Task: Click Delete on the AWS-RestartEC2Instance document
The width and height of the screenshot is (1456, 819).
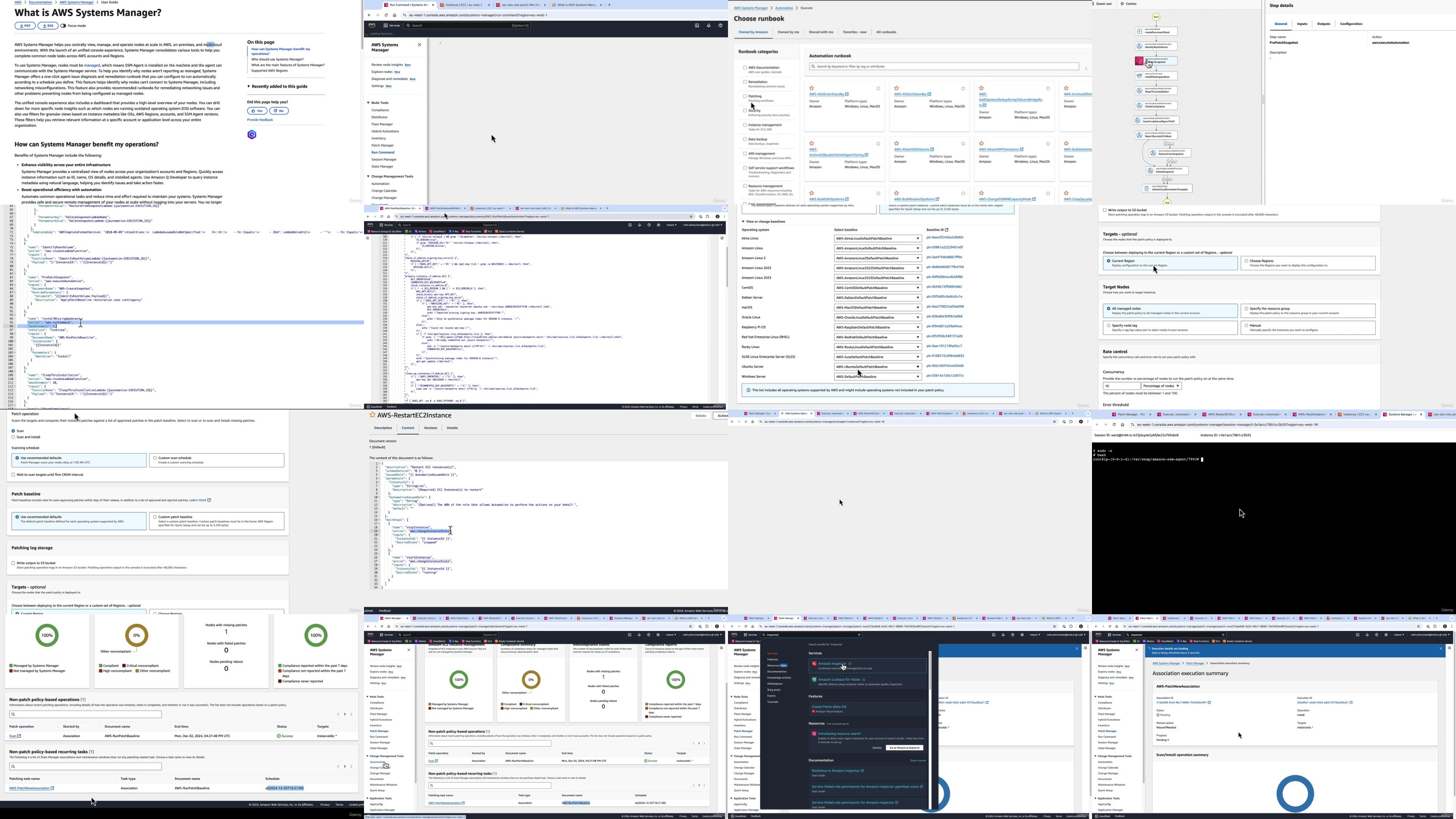Action: (701, 416)
